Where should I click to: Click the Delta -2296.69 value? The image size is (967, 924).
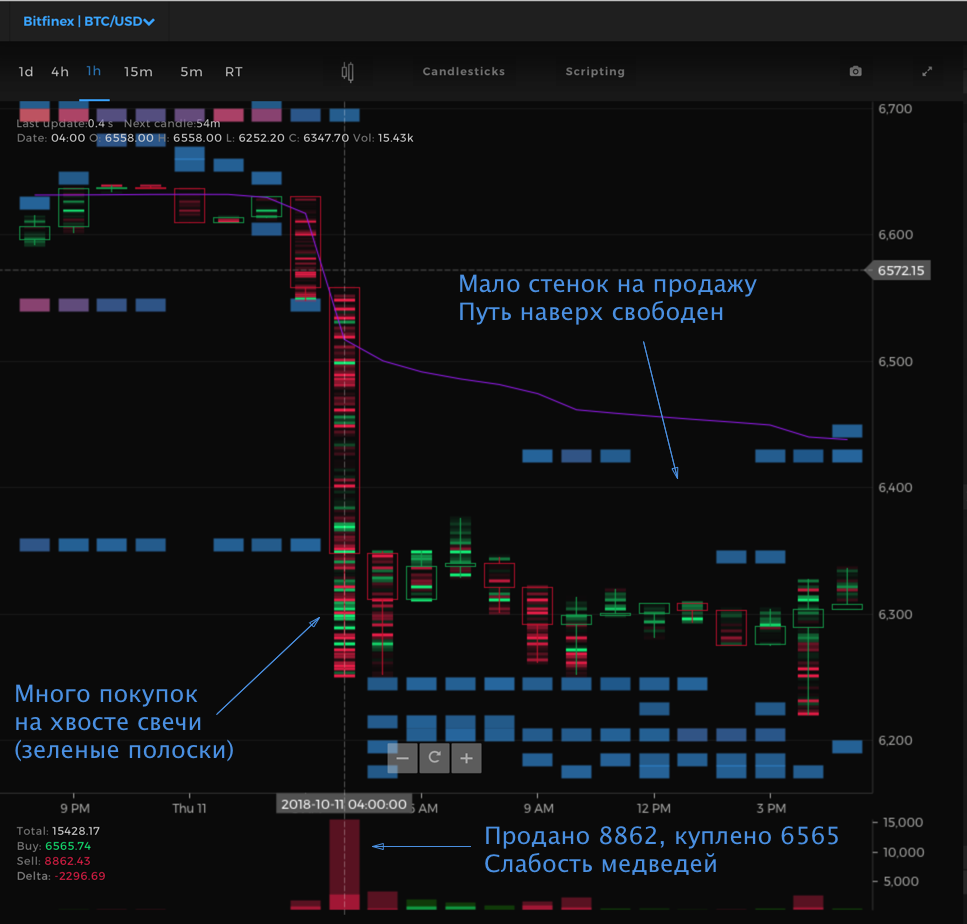[x=80, y=877]
